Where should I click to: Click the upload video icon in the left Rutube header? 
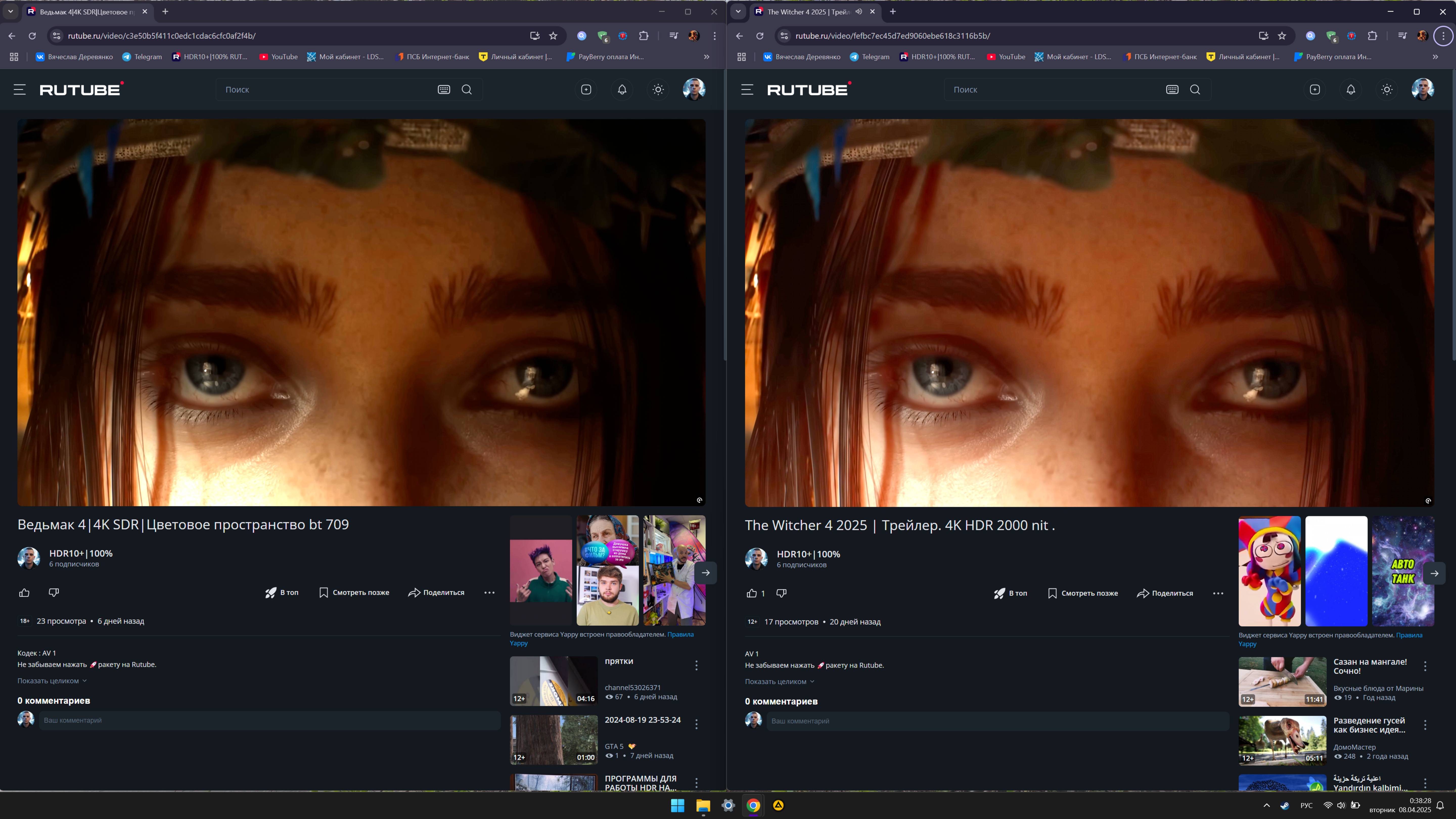click(586, 89)
